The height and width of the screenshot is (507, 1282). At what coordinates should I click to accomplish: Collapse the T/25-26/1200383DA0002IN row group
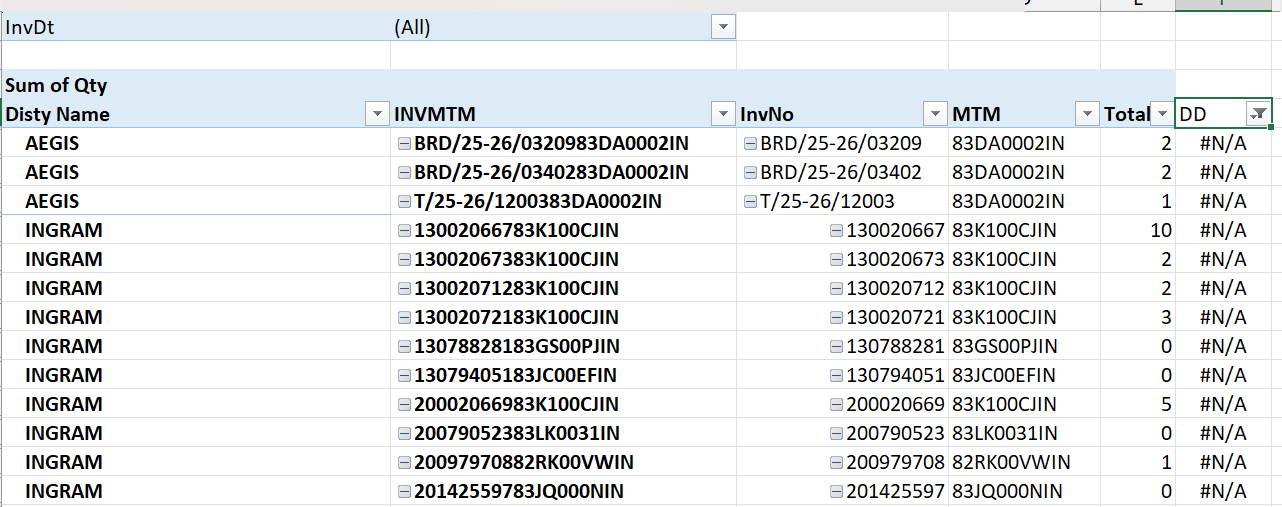(x=404, y=202)
